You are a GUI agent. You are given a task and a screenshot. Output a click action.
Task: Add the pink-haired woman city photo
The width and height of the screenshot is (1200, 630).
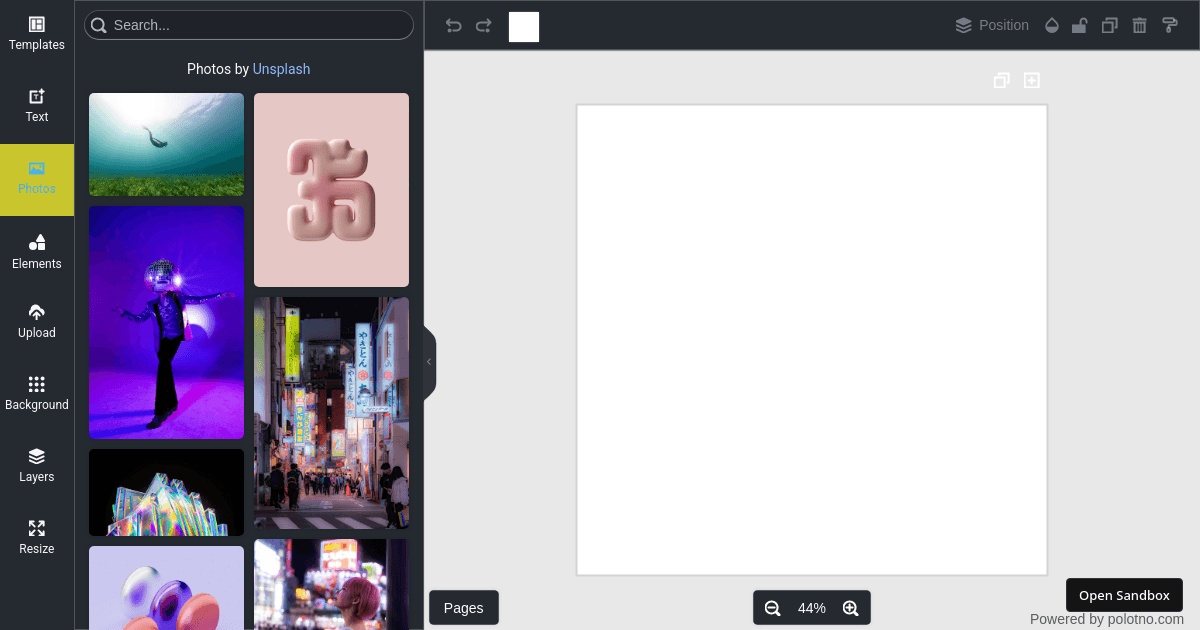click(x=331, y=584)
